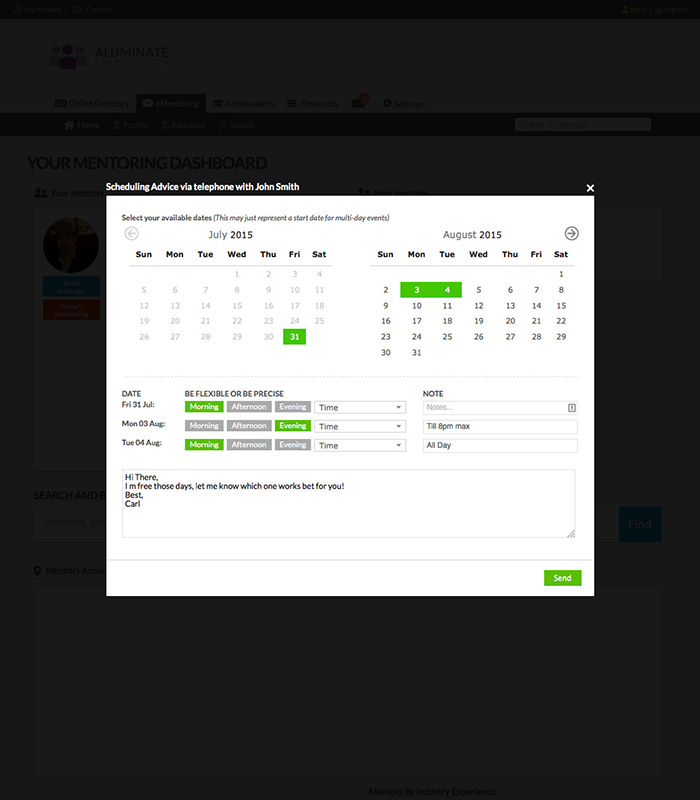
Task: Select August 22 in the calendar
Action: coord(561,321)
